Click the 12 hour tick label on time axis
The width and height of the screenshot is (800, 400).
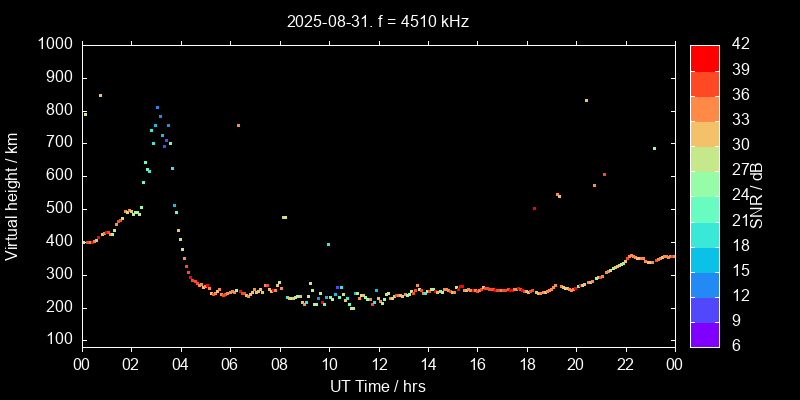tap(378, 364)
